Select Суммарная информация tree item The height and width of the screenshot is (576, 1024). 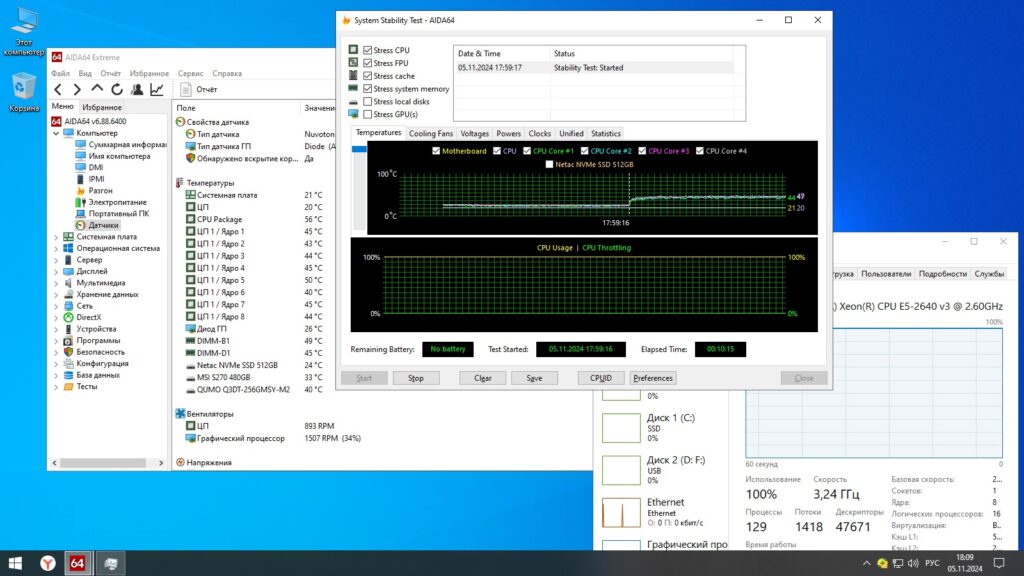121,144
